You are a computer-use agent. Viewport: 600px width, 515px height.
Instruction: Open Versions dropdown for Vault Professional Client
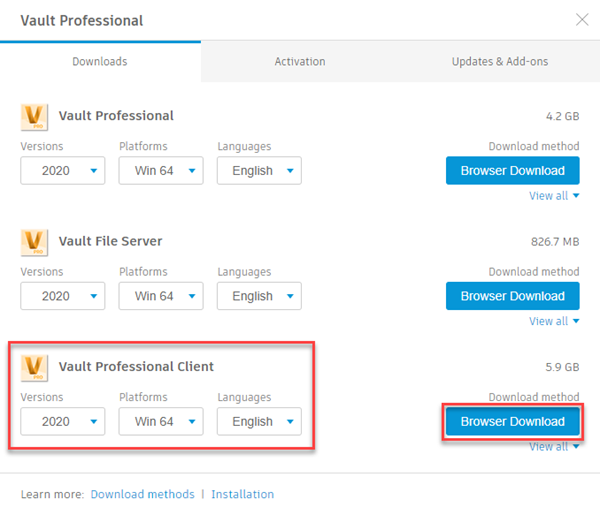[63, 422]
